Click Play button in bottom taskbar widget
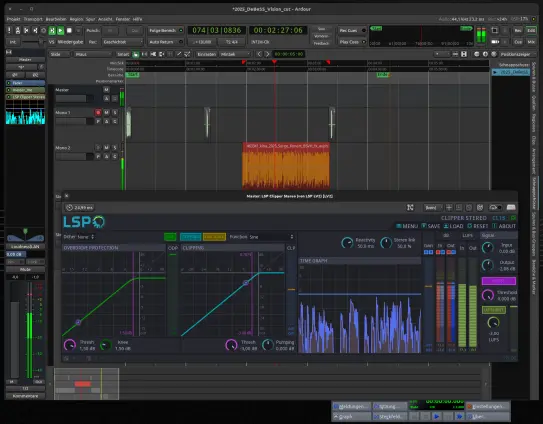Screen dimensions: 543x424 [x=436, y=416]
